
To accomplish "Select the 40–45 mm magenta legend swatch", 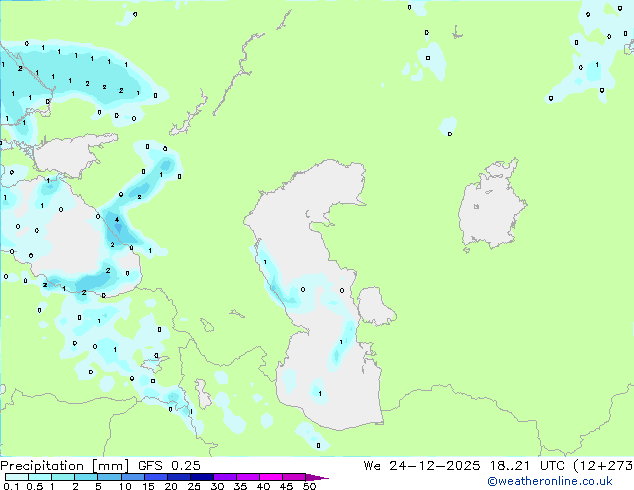I will (x=271, y=477).
